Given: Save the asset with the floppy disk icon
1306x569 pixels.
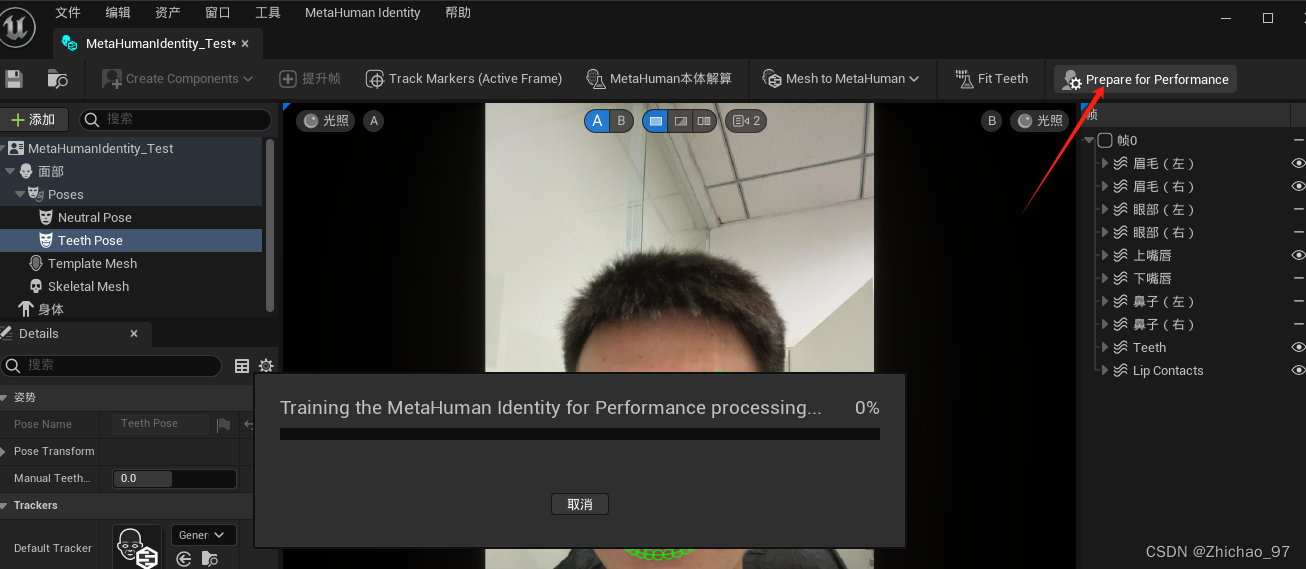Looking at the screenshot, I should pyautogui.click(x=14, y=78).
